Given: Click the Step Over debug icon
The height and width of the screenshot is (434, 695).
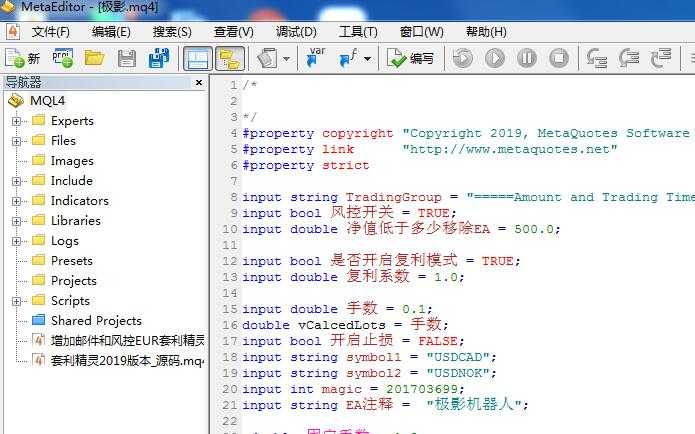Looking at the screenshot, I should click(629, 58).
